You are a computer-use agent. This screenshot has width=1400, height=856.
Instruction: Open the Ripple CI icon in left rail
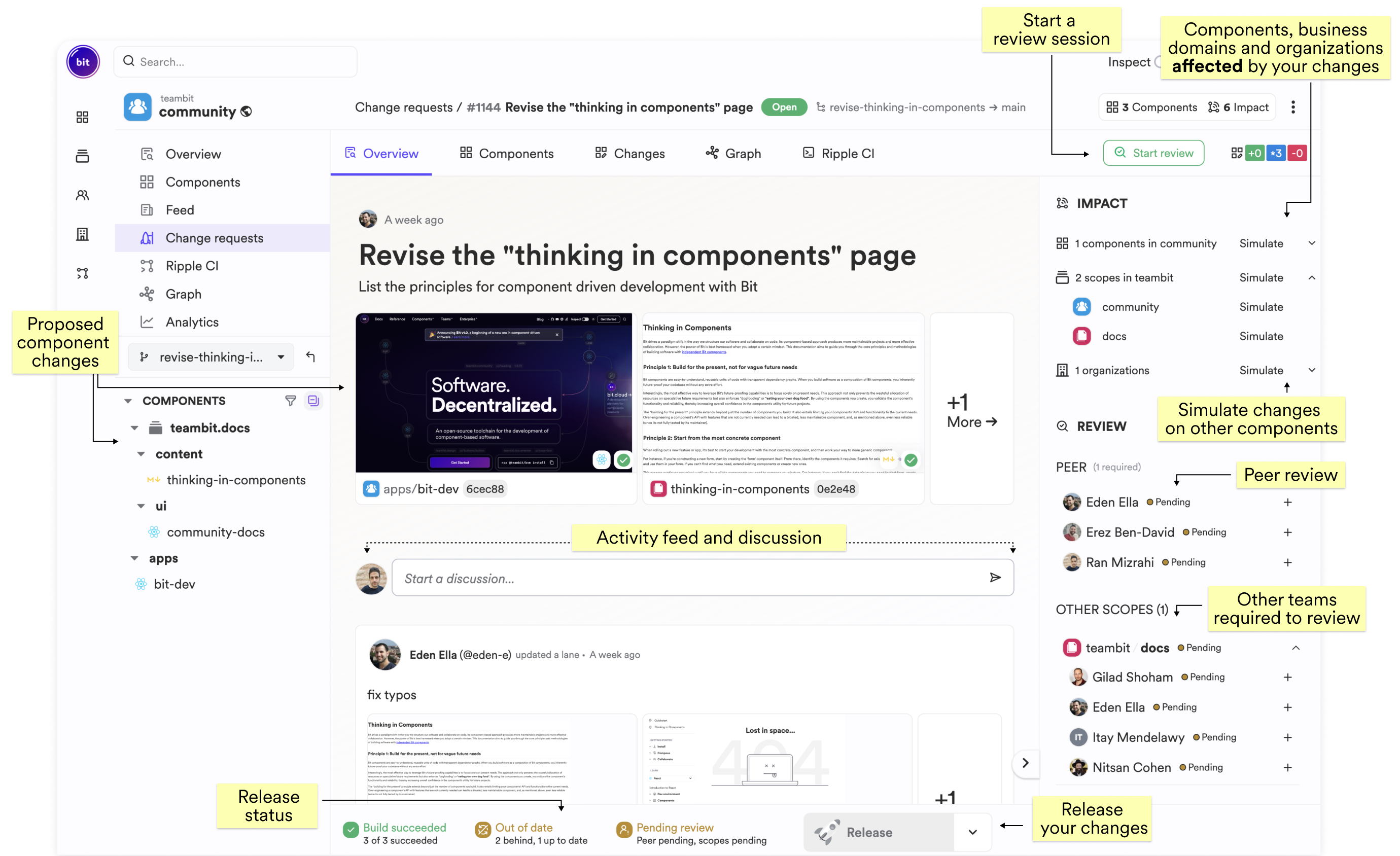[82, 273]
